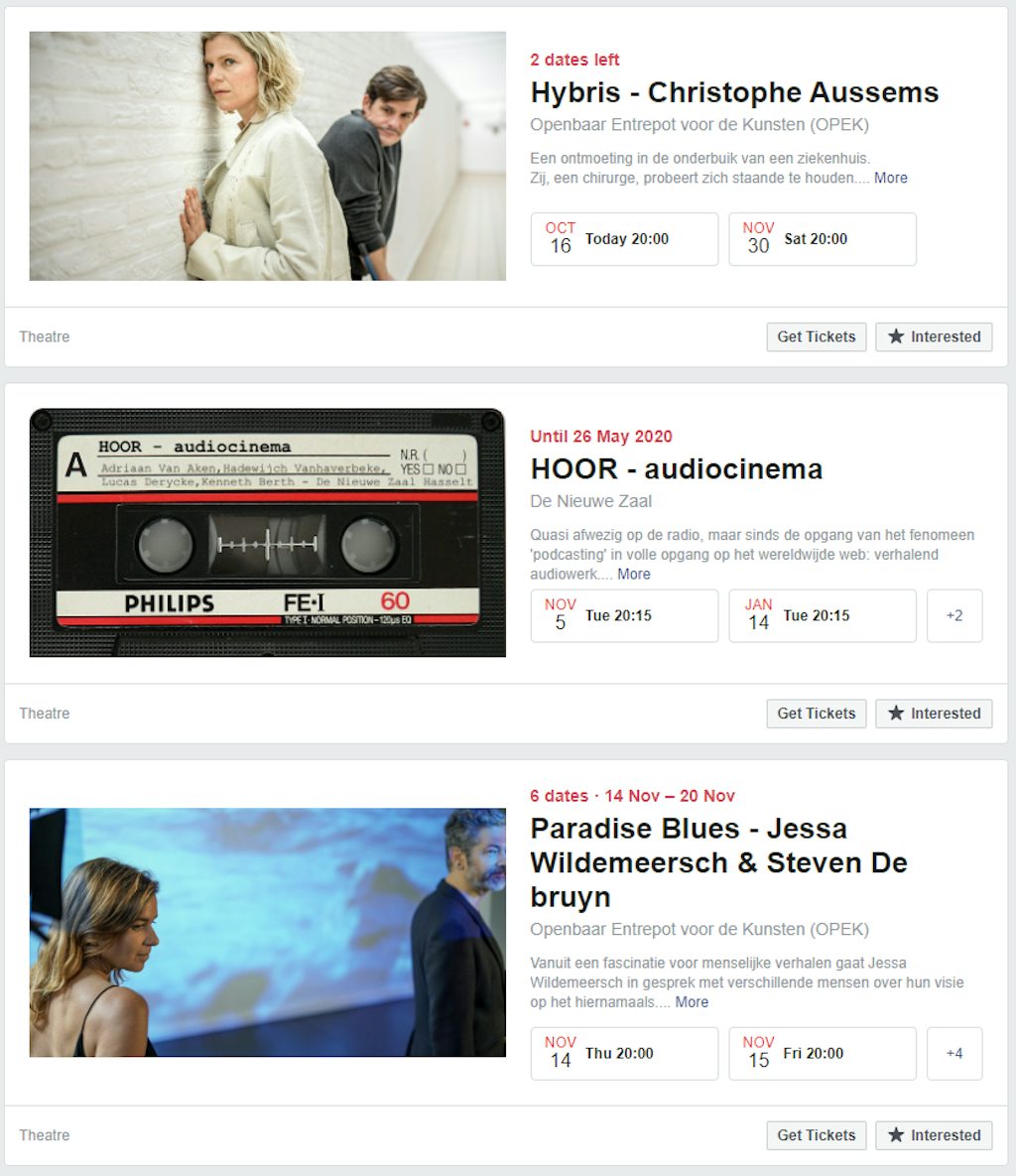Toggle Interested star for HOOR audiocinema
Viewport: 1016px width, 1176px height.
[934, 714]
